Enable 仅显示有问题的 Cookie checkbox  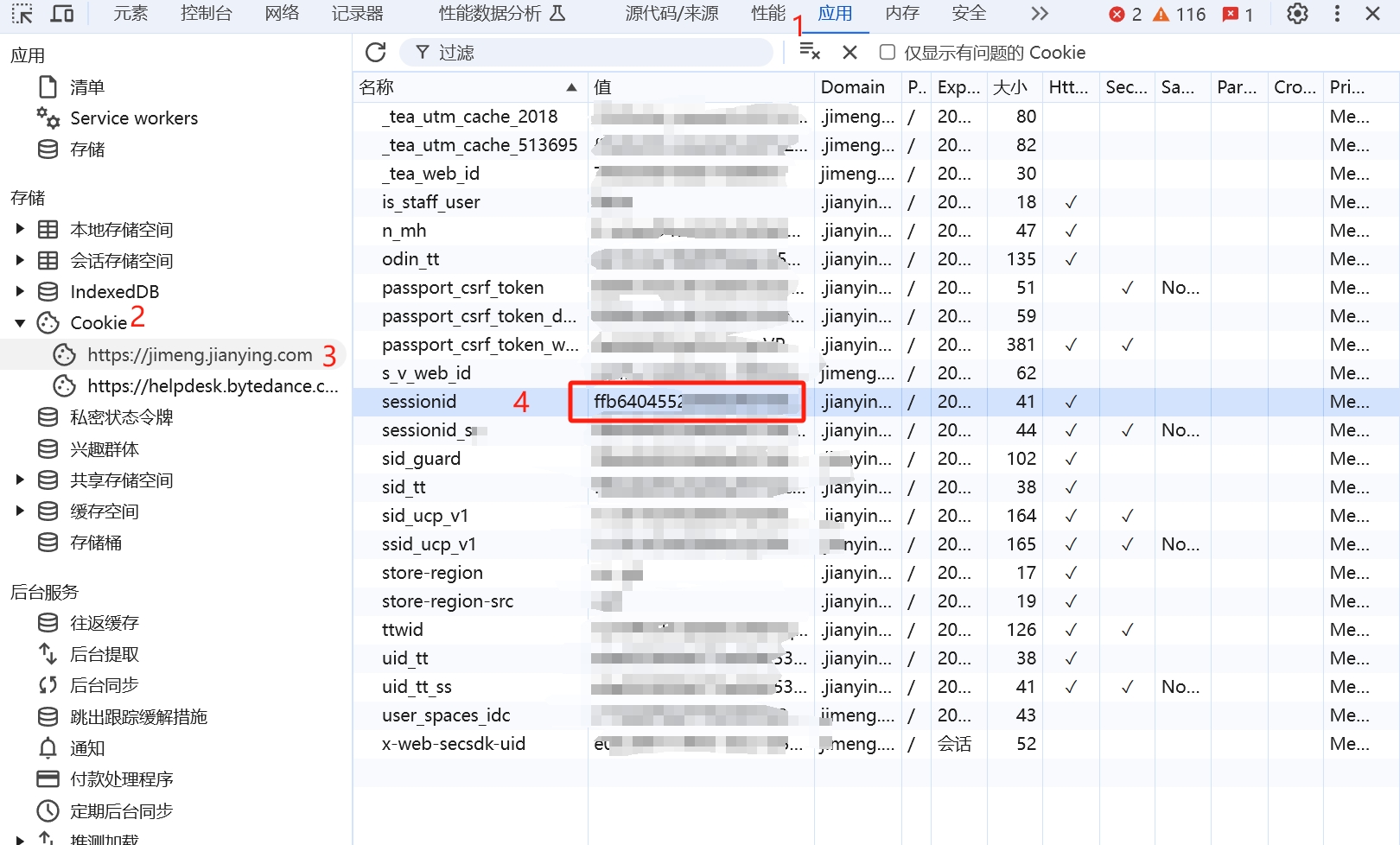[x=887, y=53]
